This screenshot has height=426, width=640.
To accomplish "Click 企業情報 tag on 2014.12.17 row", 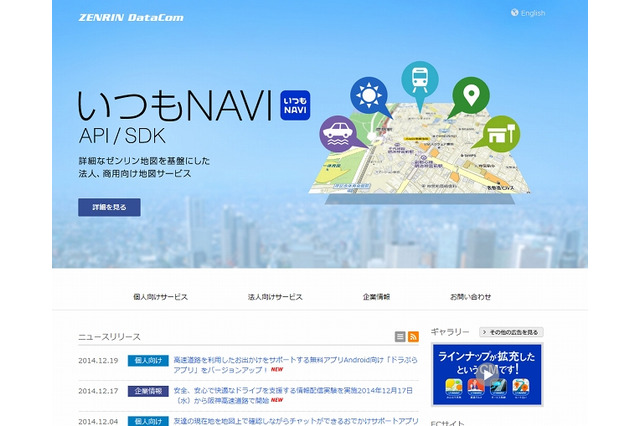I will [x=148, y=391].
